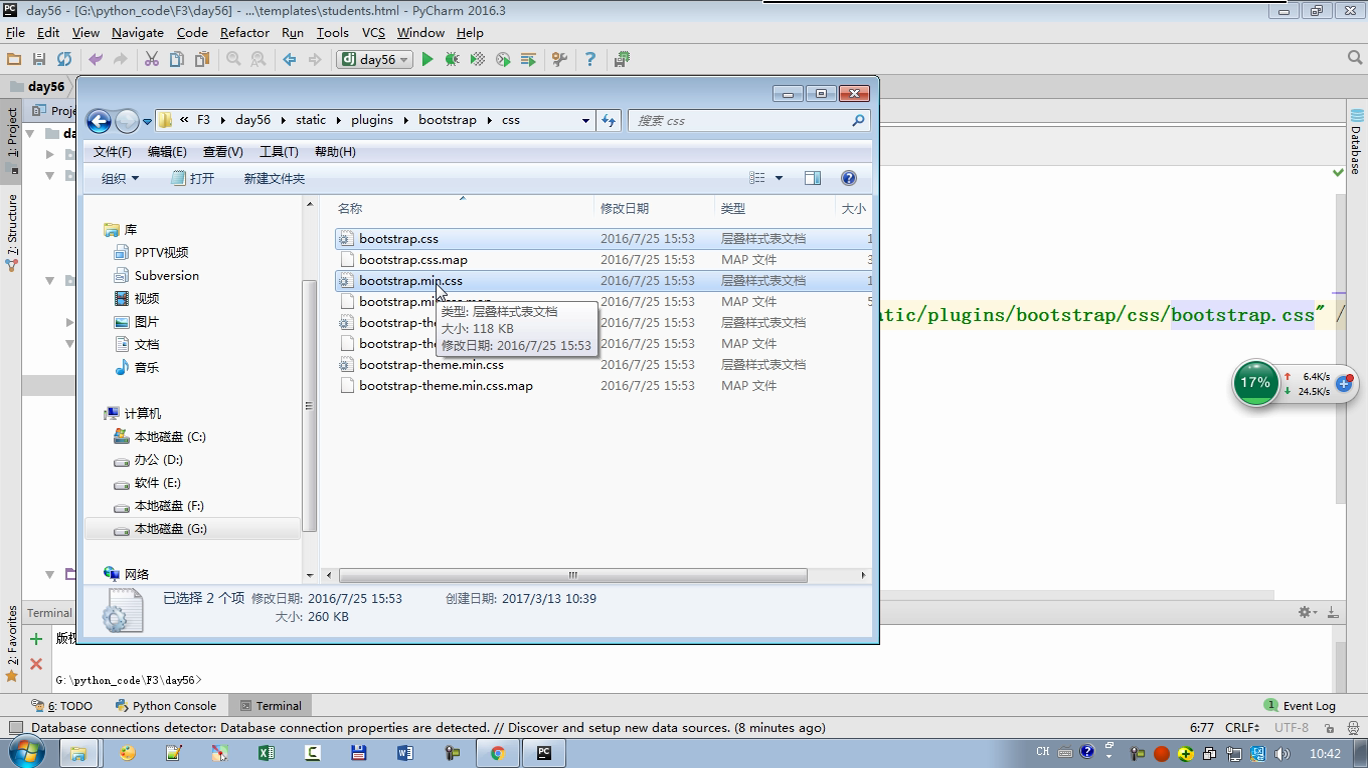This screenshot has height=768, width=1368.
Task: Open Settings with the wrench icon
Action: pos(559,60)
